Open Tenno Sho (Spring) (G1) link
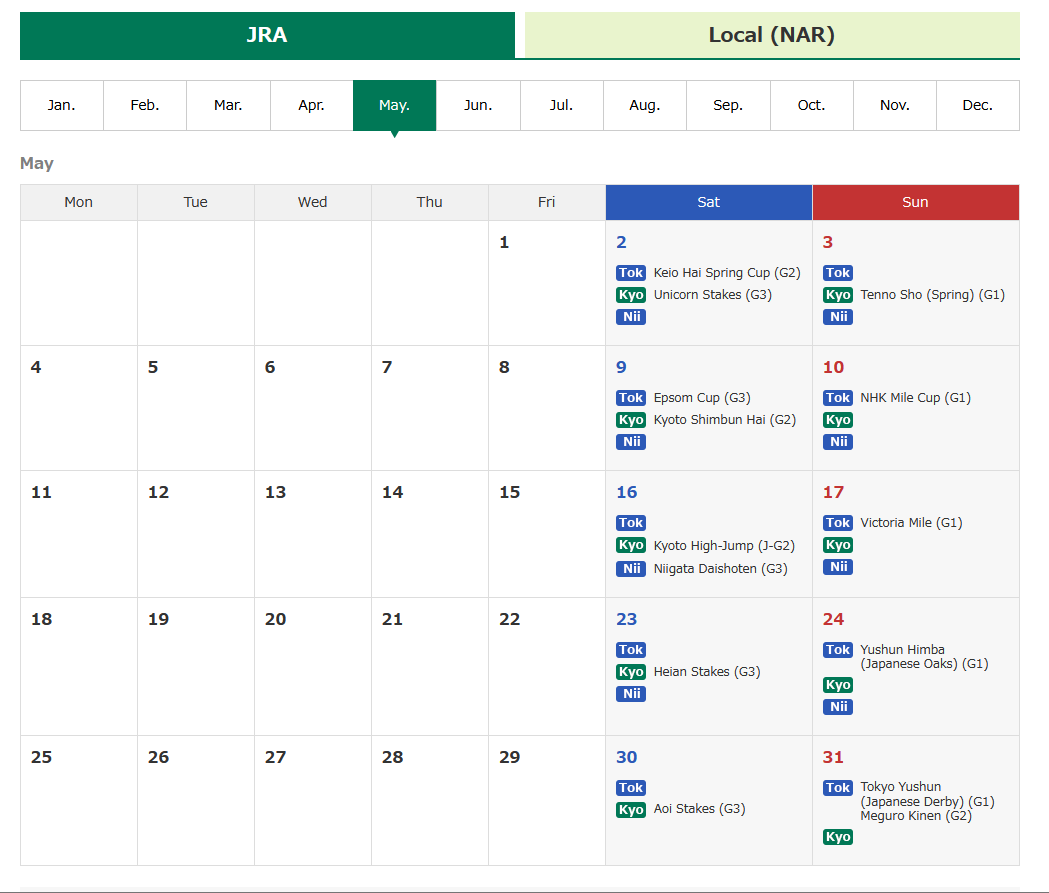This screenshot has width=1049, height=893. tap(933, 295)
